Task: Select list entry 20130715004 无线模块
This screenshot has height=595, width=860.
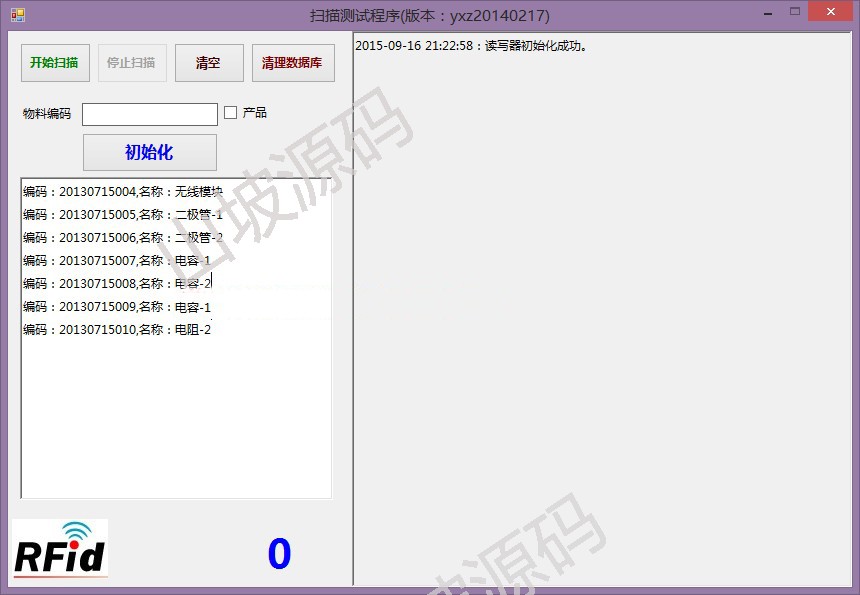Action: 122,192
